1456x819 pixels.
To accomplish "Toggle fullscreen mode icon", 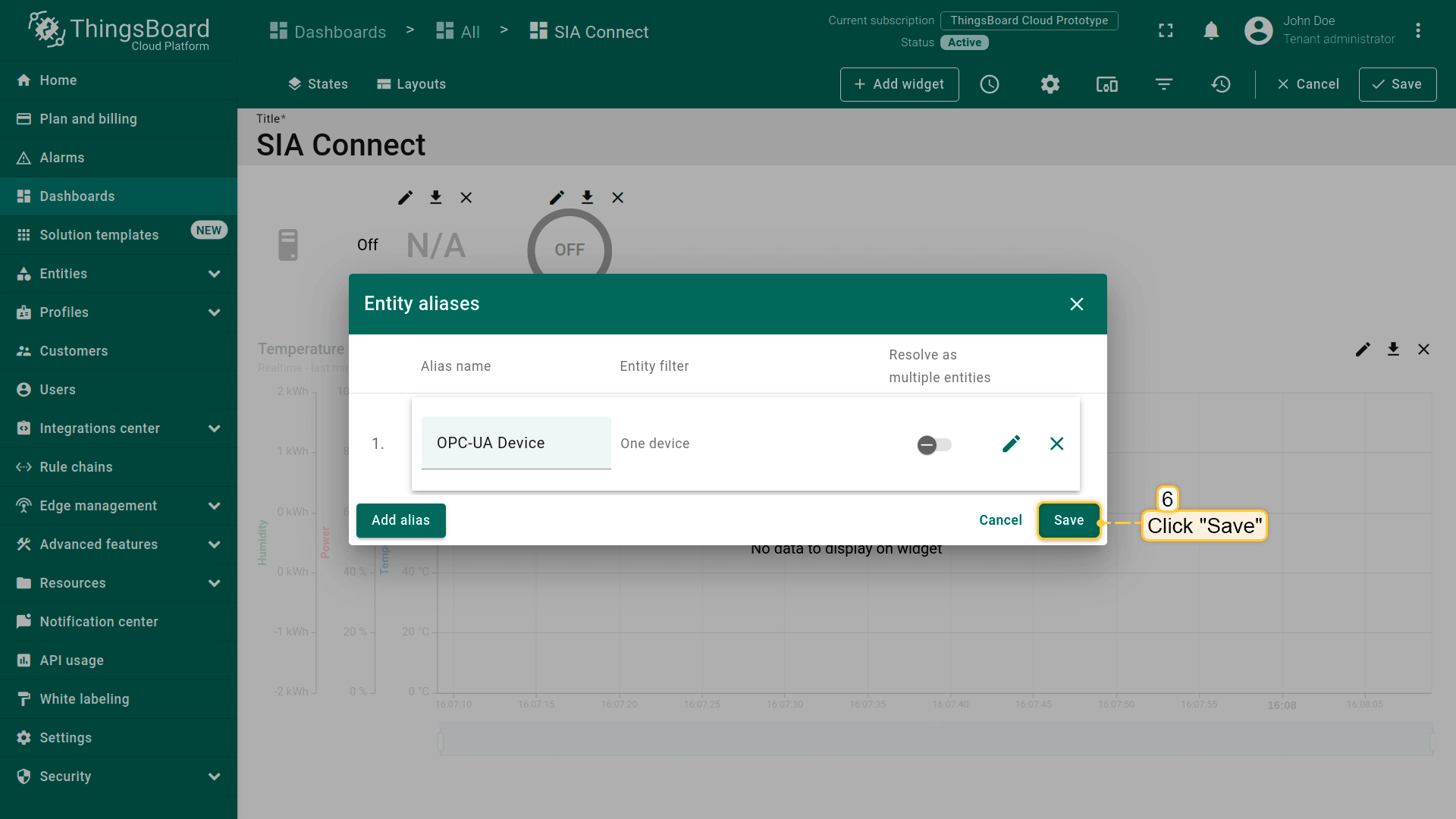I will [x=1166, y=31].
